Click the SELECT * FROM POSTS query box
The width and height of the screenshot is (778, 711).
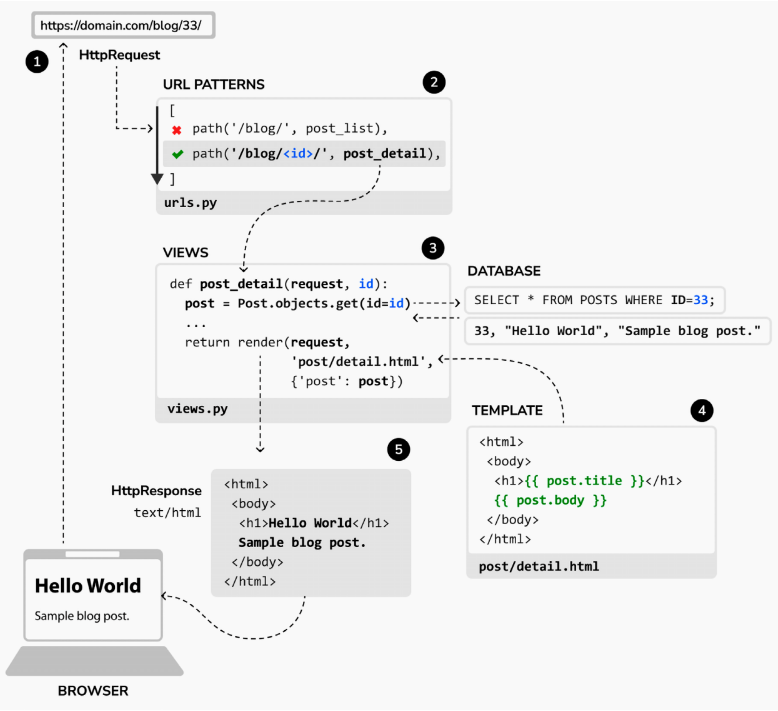598,299
